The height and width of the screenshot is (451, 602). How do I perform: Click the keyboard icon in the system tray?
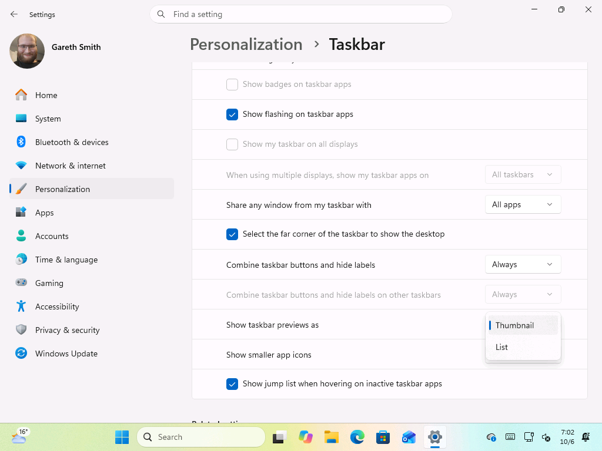[510, 437]
